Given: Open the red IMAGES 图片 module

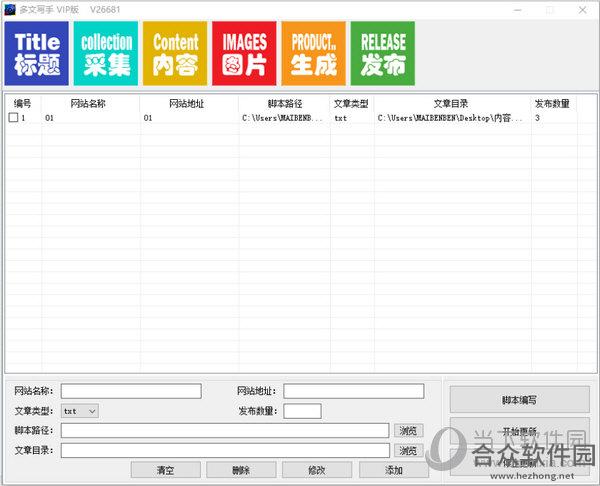Looking at the screenshot, I should (x=244, y=54).
